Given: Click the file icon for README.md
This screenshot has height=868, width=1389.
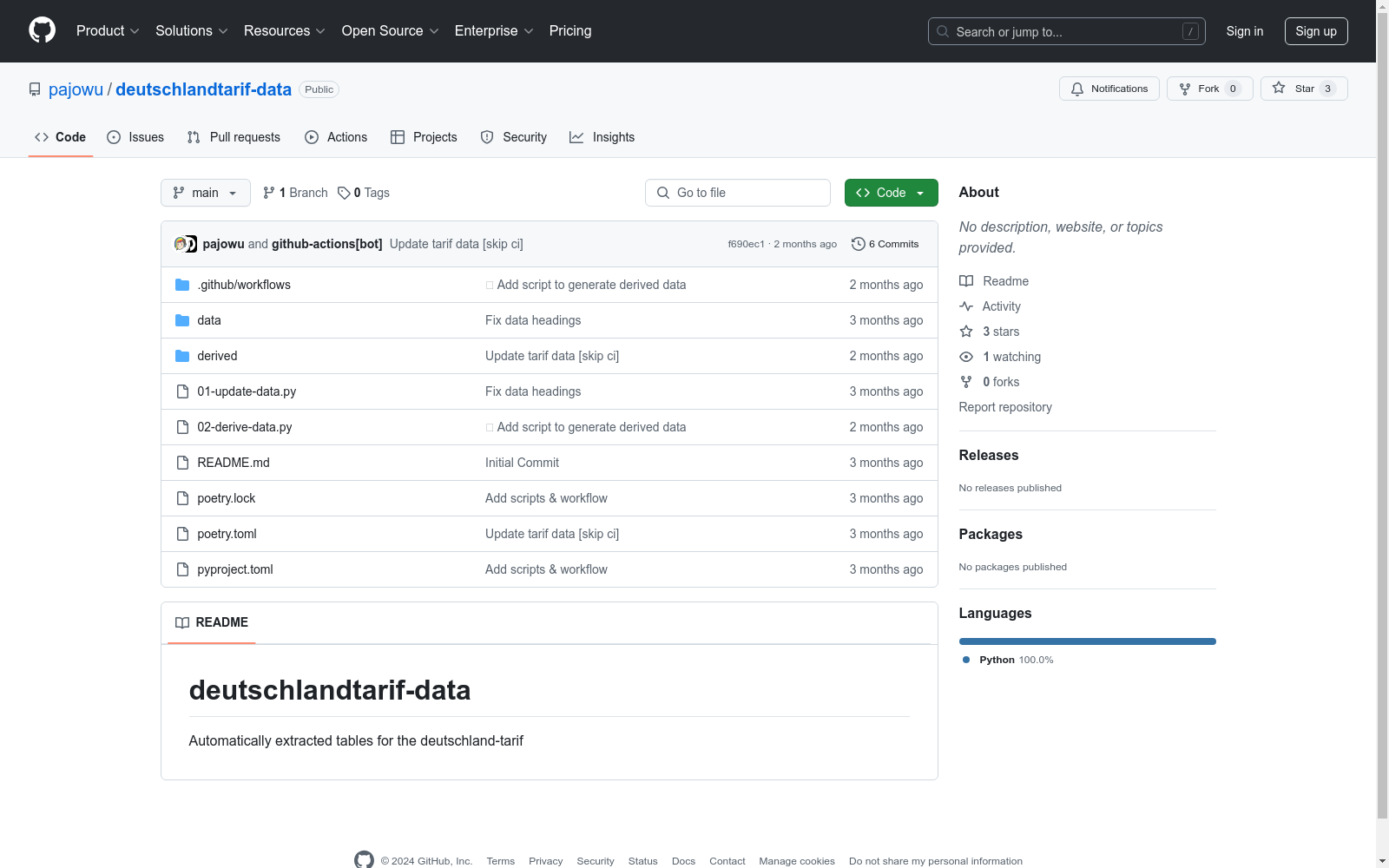Looking at the screenshot, I should point(182,463).
